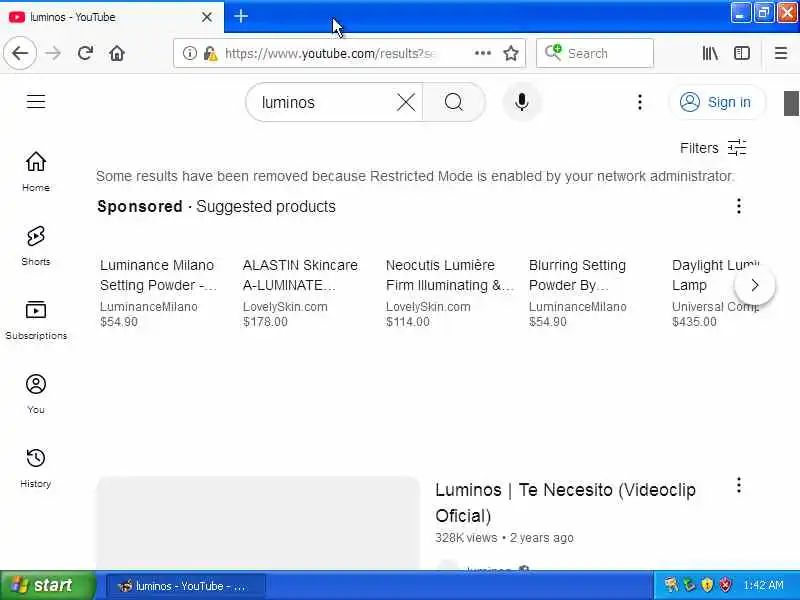Screen dimensions: 800x600
Task: Open Luminance Milano Setting Powder $54.90 product
Action: point(159,293)
